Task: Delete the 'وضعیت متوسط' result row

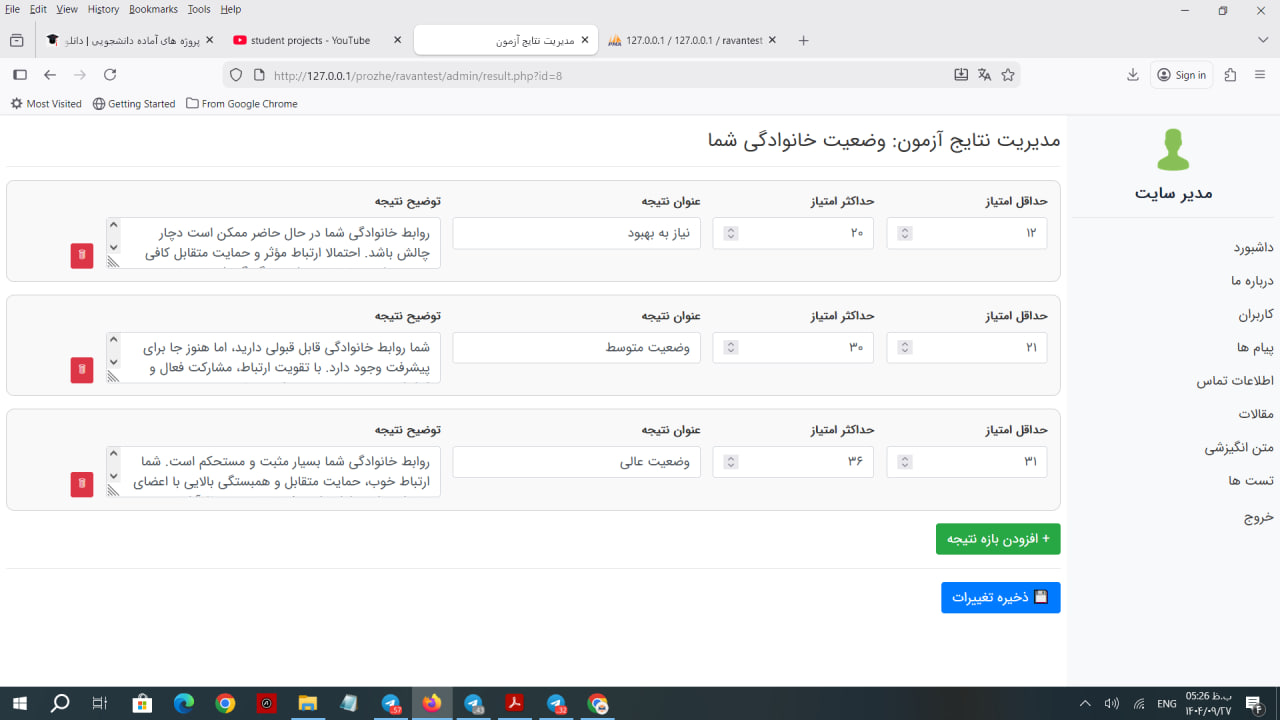Action: pos(82,370)
